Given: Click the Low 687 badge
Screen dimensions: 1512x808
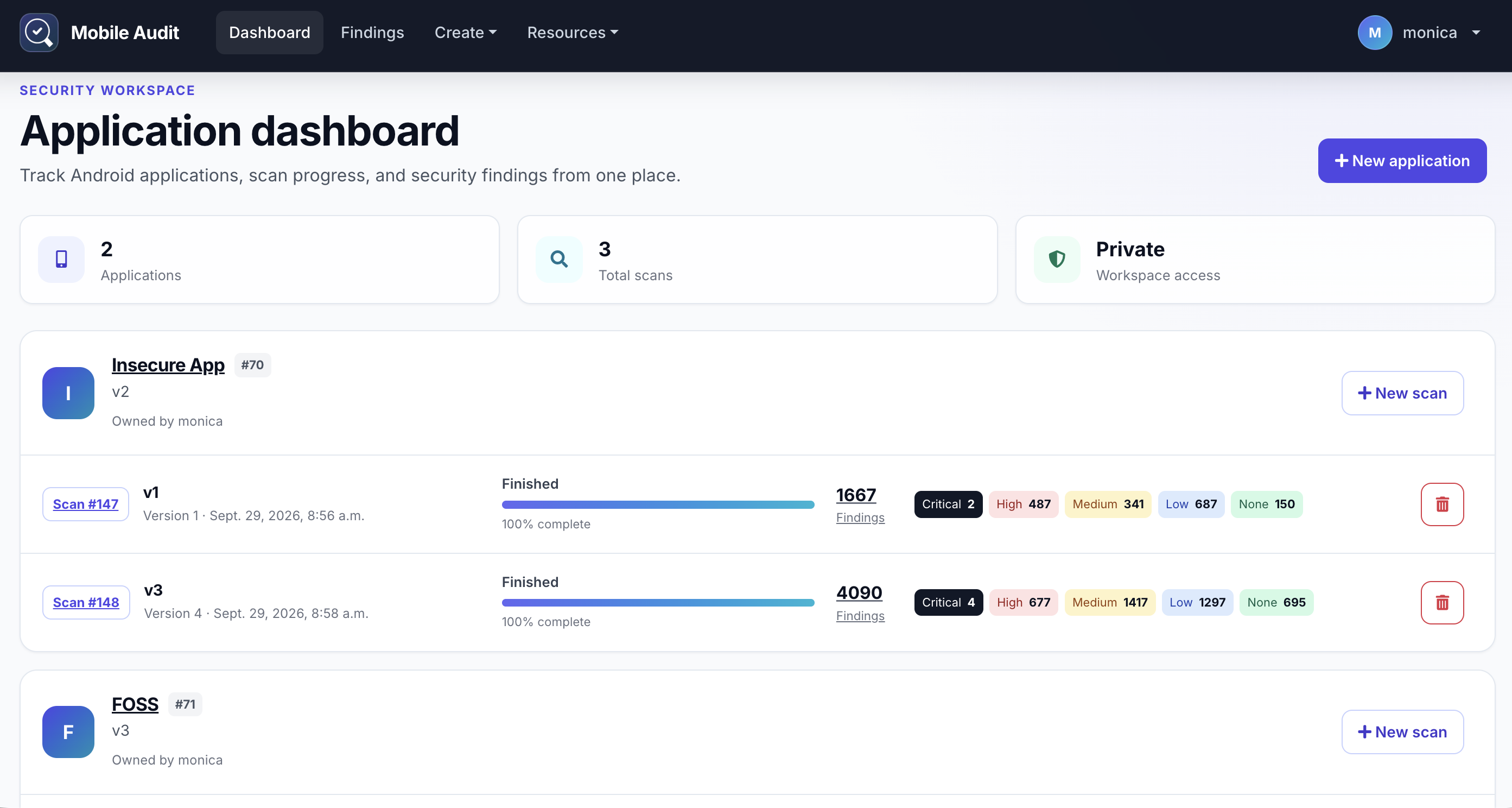Looking at the screenshot, I should [1191, 504].
